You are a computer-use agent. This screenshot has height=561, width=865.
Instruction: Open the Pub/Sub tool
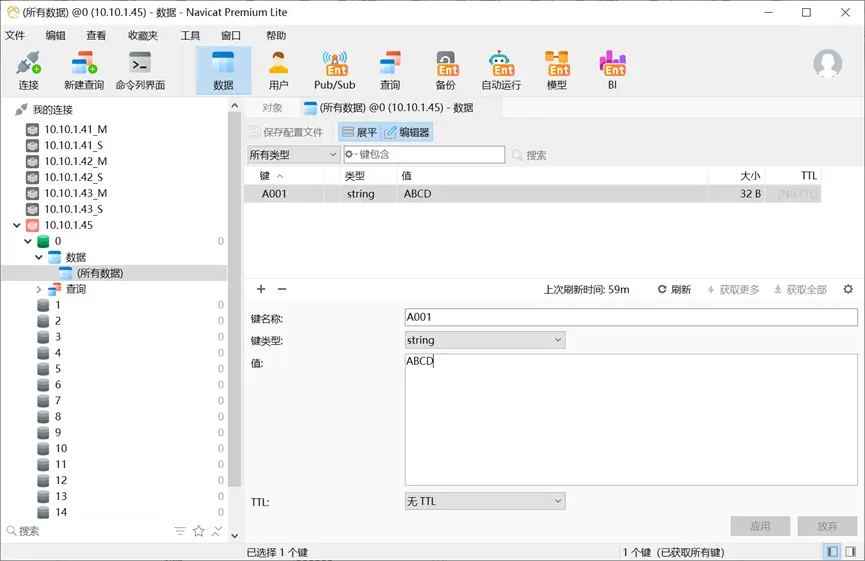click(335, 71)
